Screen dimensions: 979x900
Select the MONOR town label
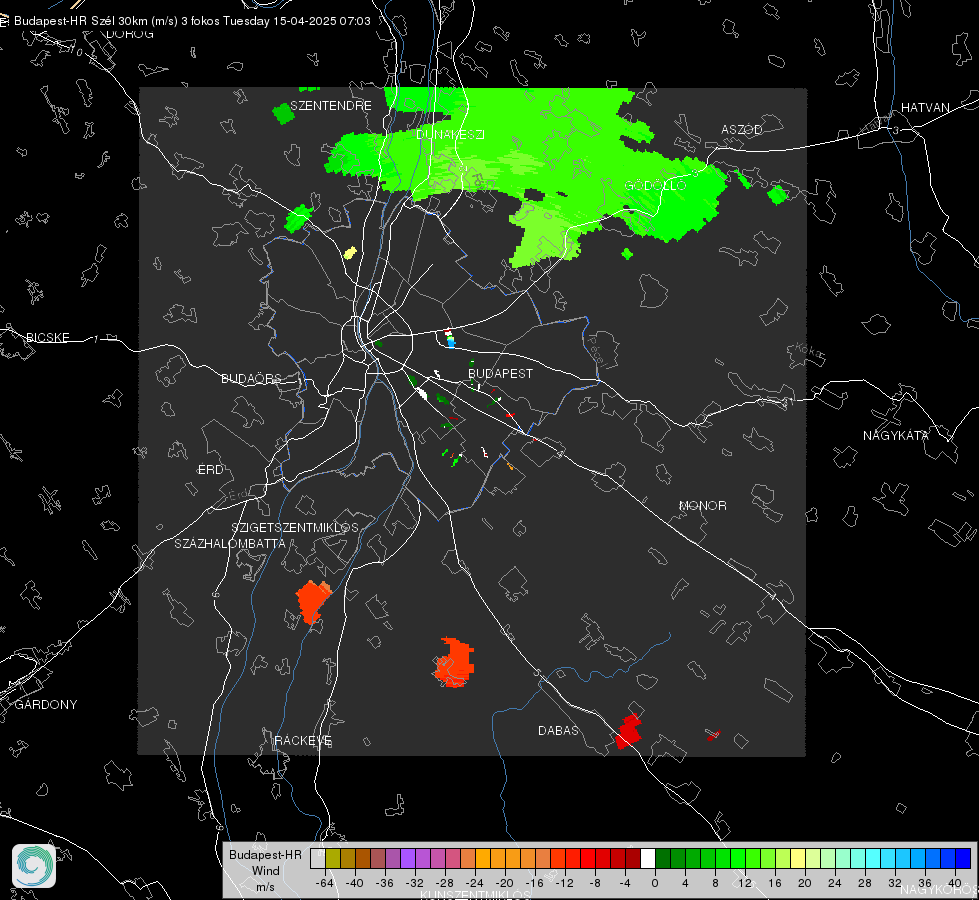(702, 505)
